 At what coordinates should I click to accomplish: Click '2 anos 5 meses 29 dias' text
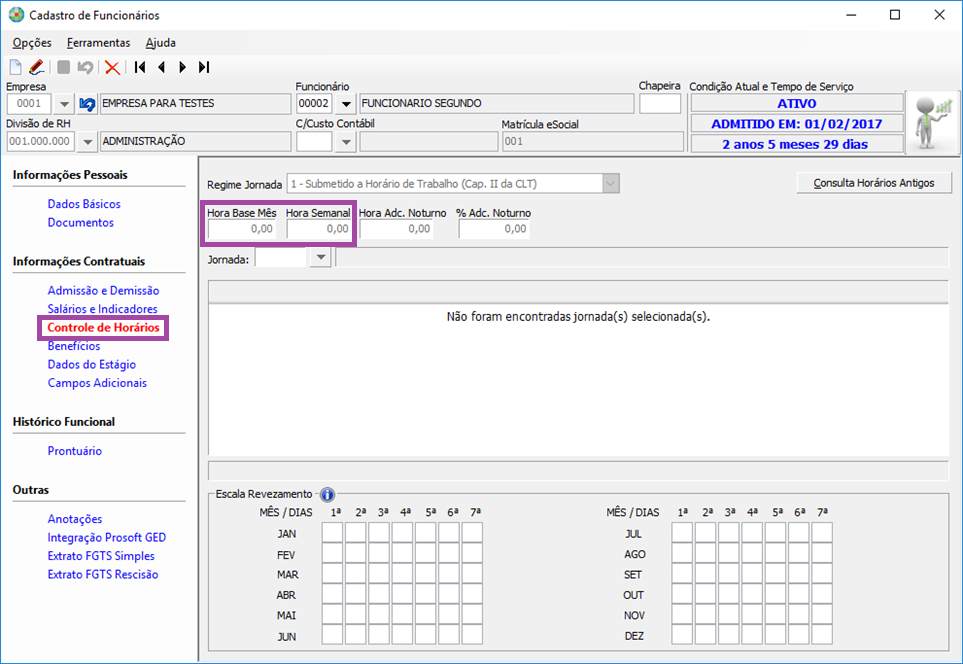tap(795, 144)
